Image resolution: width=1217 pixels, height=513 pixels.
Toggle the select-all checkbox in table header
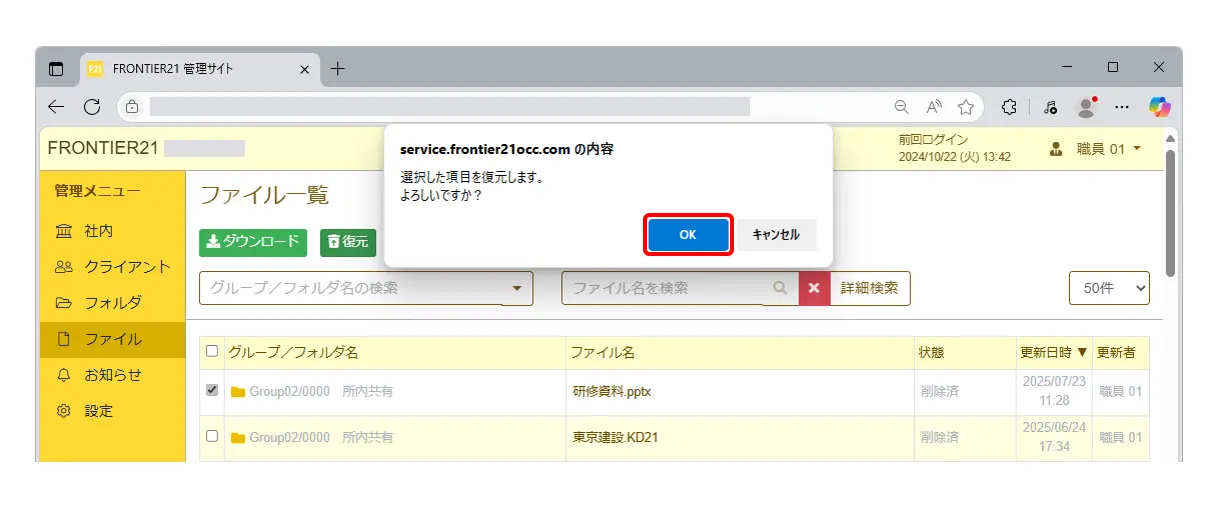212,351
